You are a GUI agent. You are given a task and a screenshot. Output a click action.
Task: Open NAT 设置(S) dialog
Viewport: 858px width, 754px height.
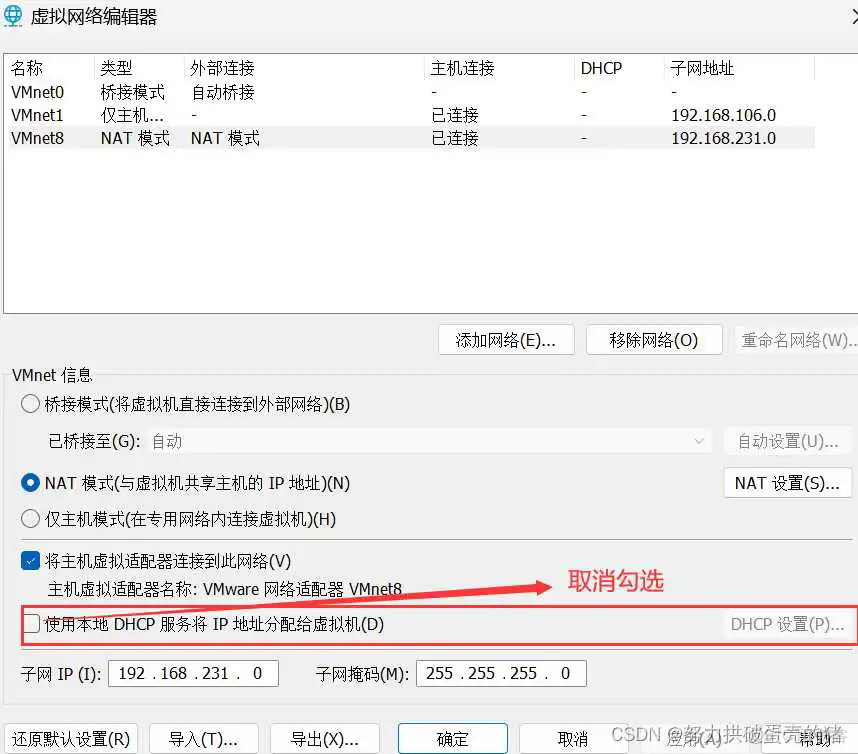pos(787,483)
